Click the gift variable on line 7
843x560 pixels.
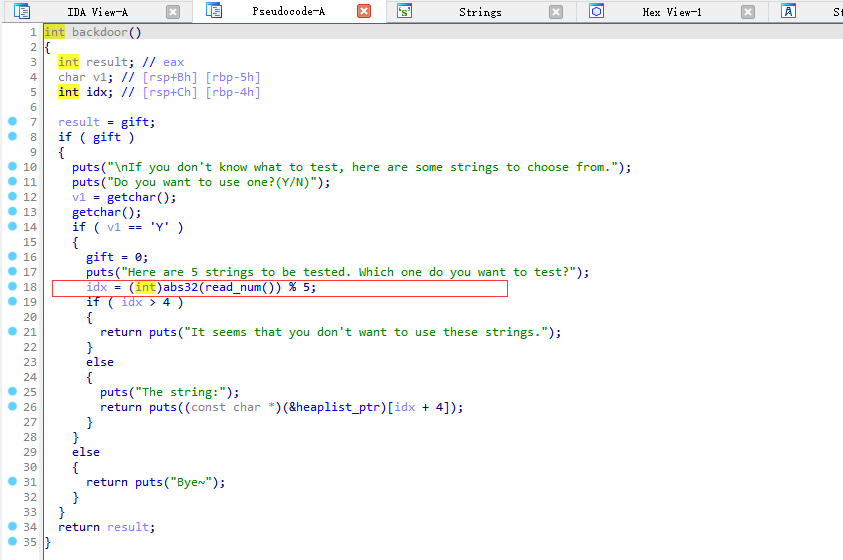(x=134, y=123)
